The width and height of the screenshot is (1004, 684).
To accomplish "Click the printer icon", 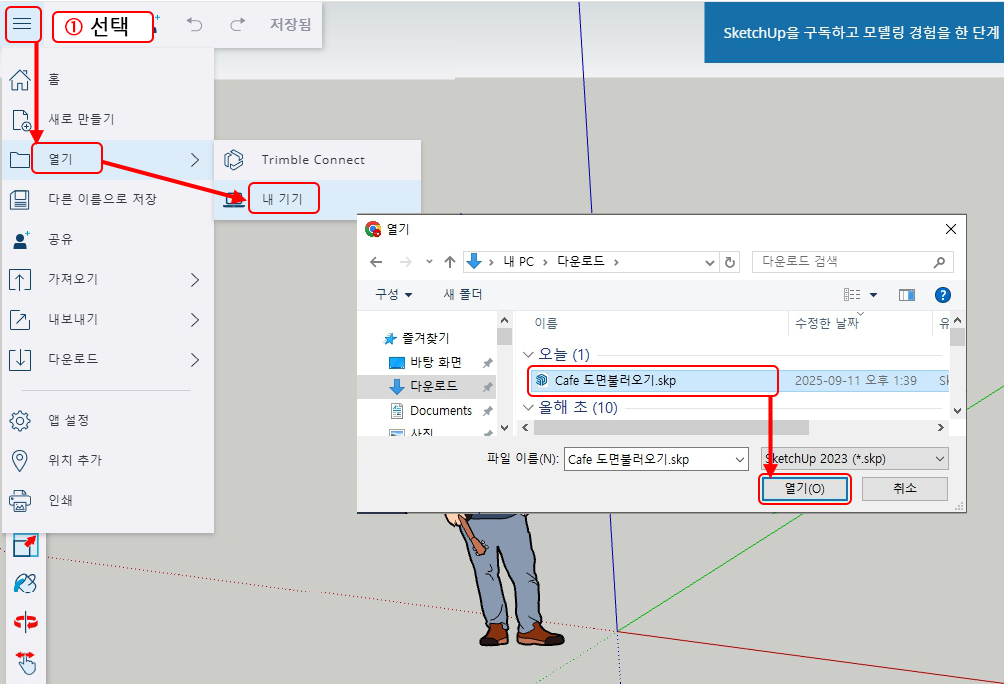I will (20, 501).
